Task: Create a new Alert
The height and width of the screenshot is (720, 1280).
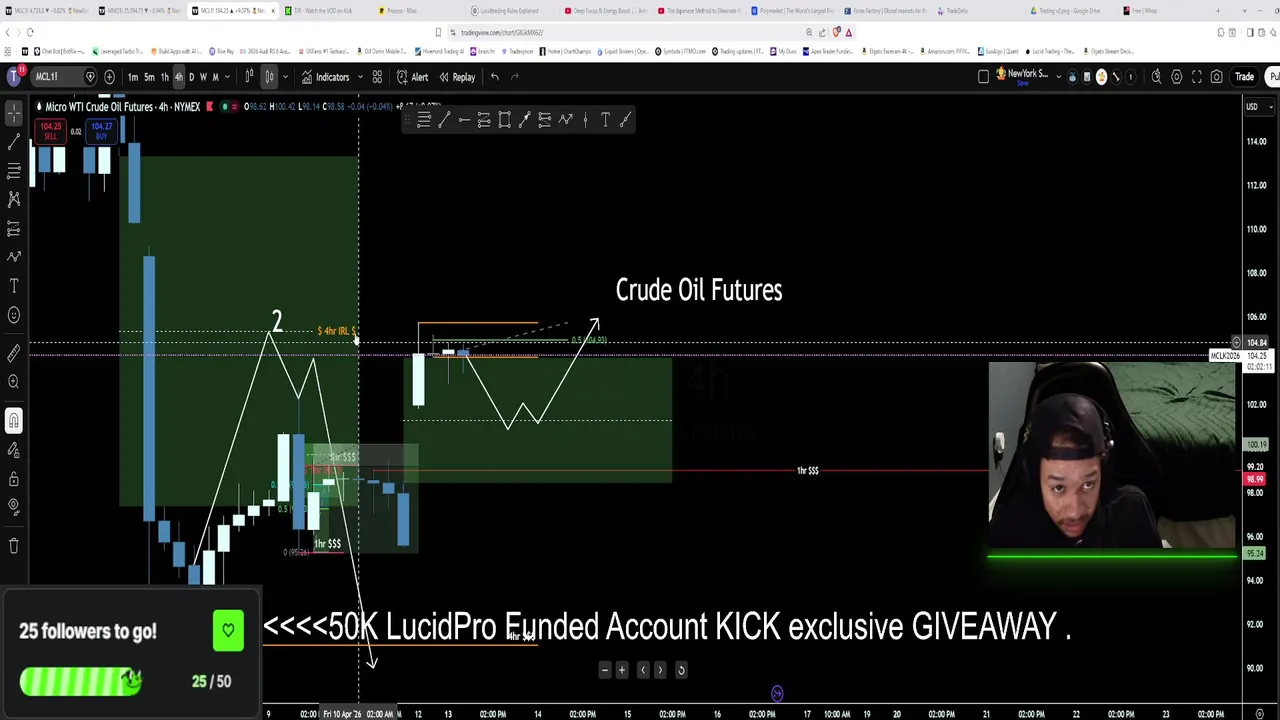Action: point(412,77)
